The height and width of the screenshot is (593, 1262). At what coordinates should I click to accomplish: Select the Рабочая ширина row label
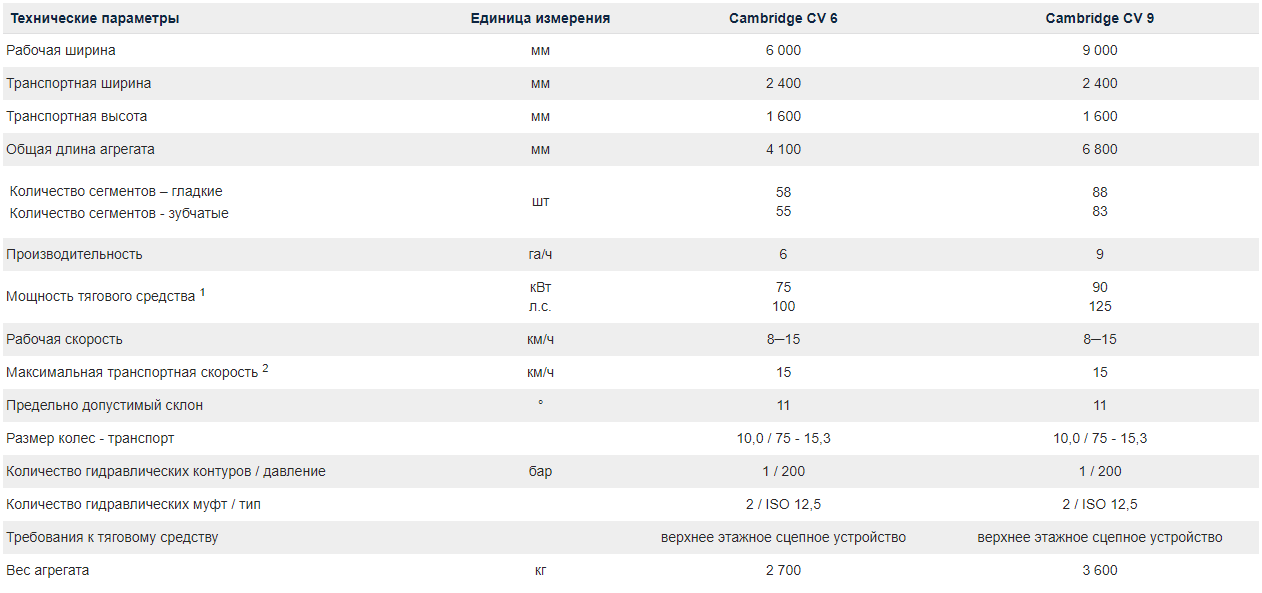(61, 50)
